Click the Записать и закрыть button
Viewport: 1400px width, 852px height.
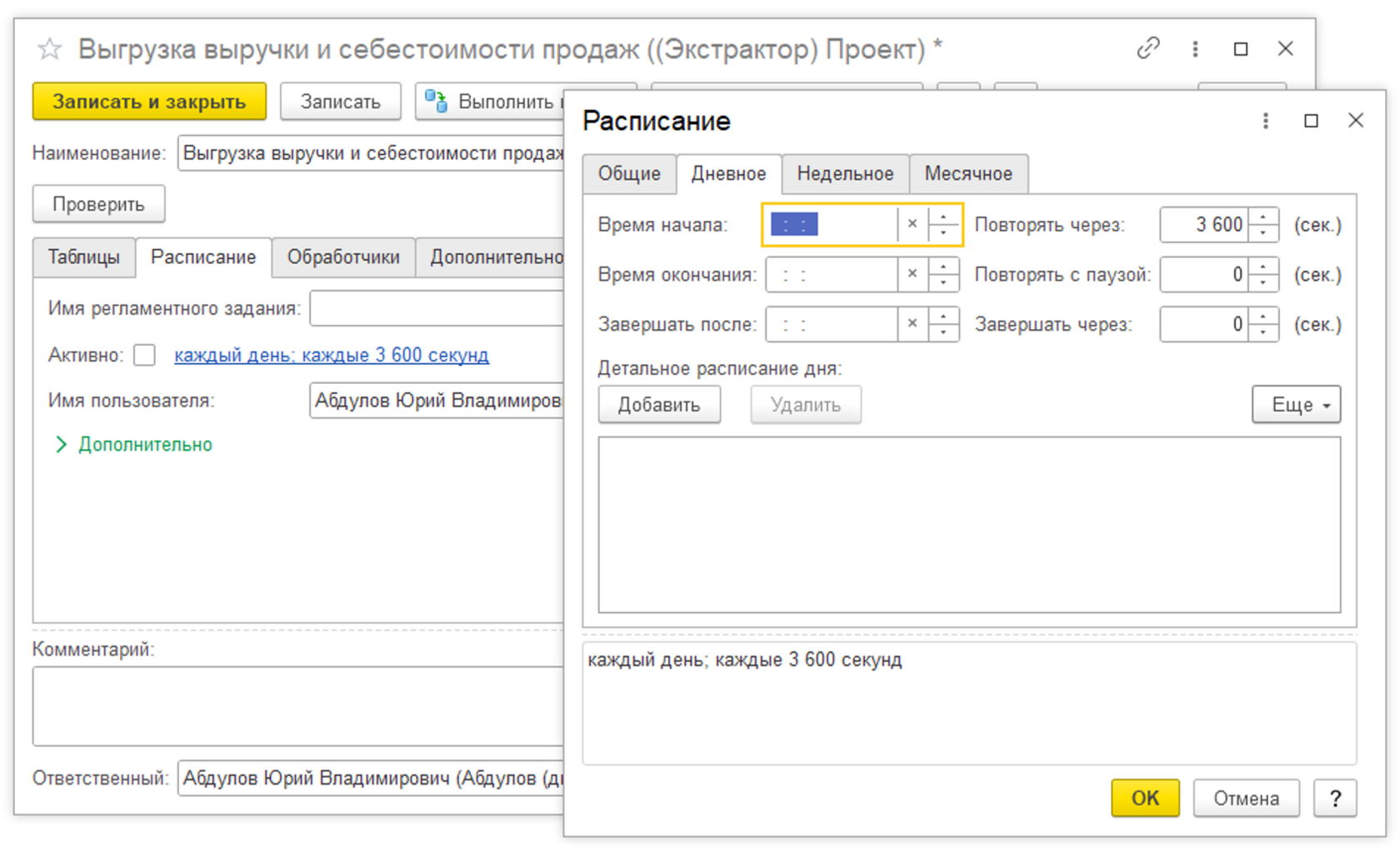(149, 102)
